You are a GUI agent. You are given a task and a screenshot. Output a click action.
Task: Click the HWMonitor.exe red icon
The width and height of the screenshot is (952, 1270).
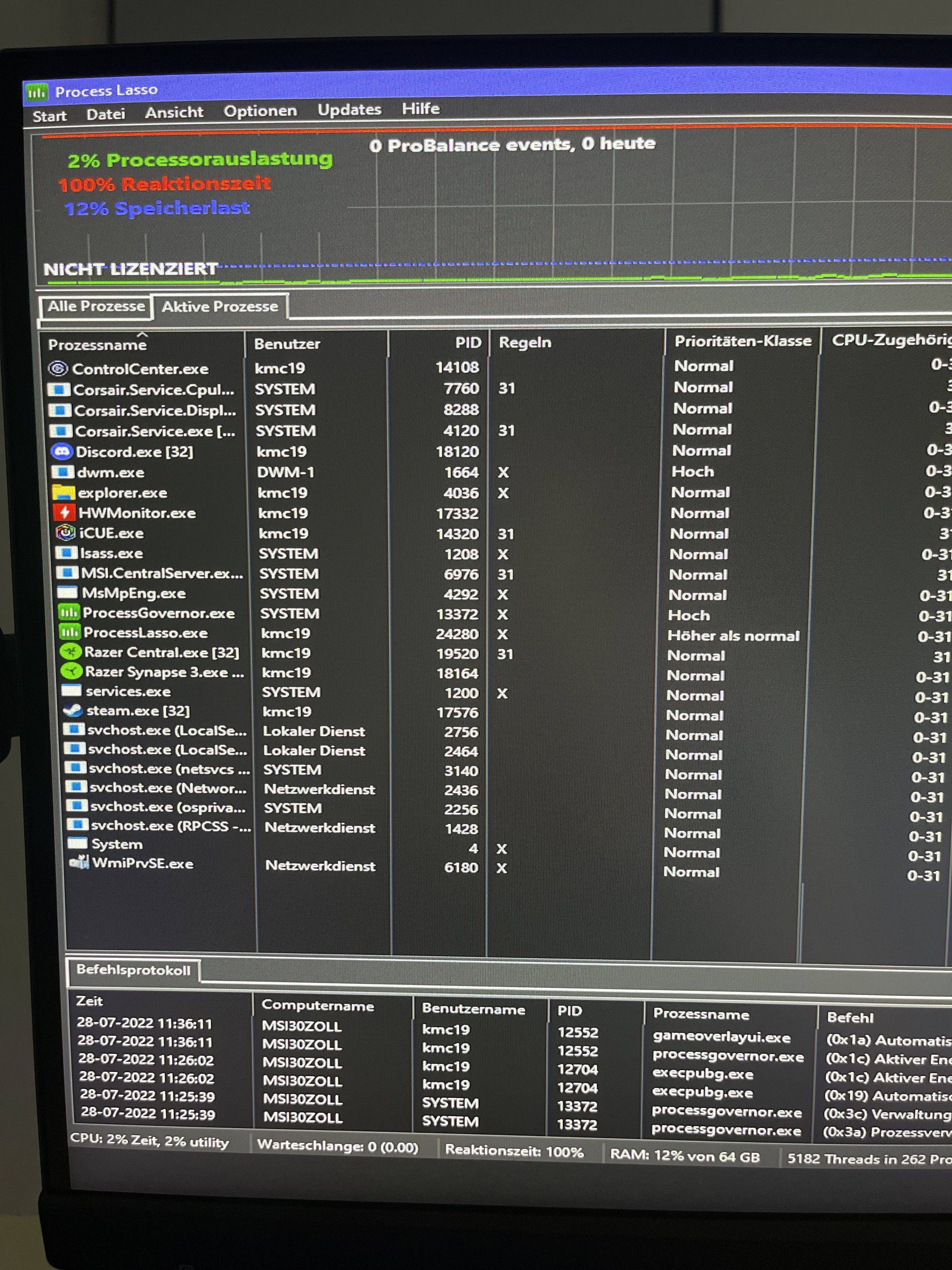tap(64, 513)
